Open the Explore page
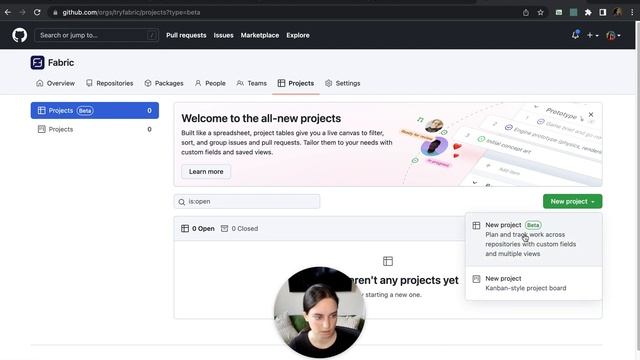This screenshot has height=360, width=640. 298,35
